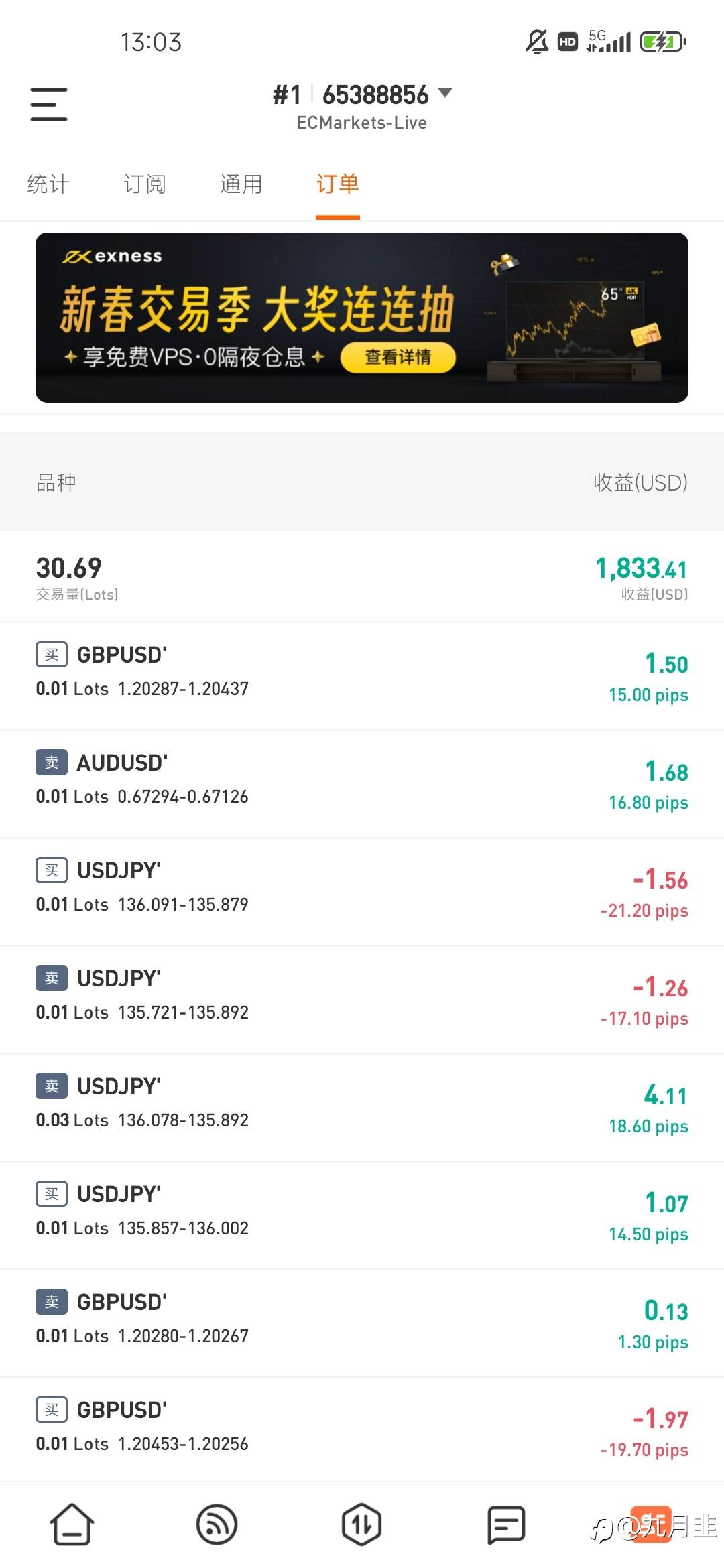Image resolution: width=724 pixels, height=1568 pixels.
Task: Select the GBPUSD order losing -19.70 pips
Action: tap(362, 1431)
